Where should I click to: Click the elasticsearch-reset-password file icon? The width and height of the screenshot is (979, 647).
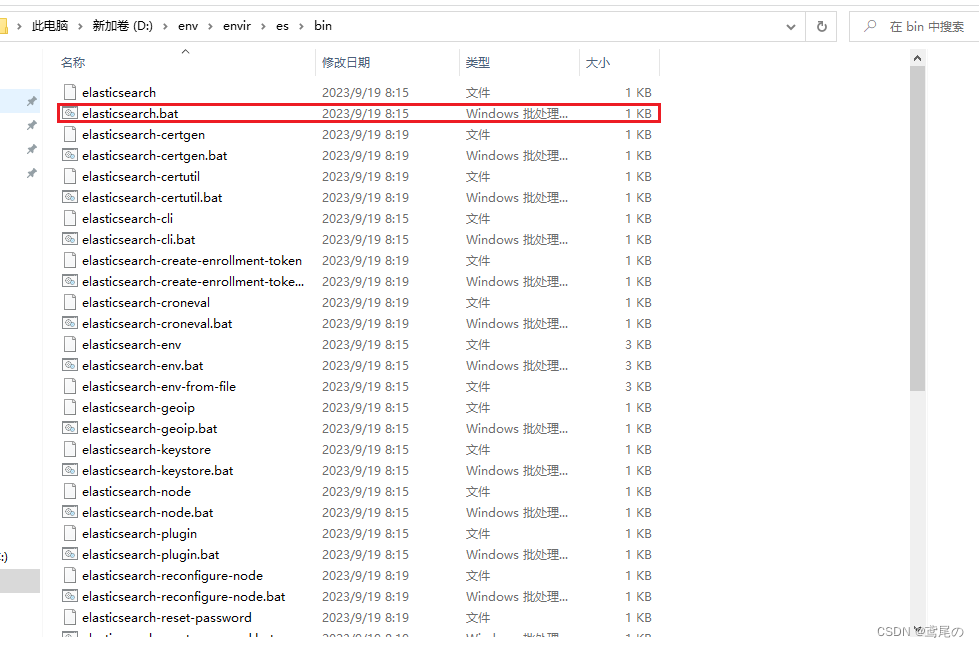[x=70, y=617]
